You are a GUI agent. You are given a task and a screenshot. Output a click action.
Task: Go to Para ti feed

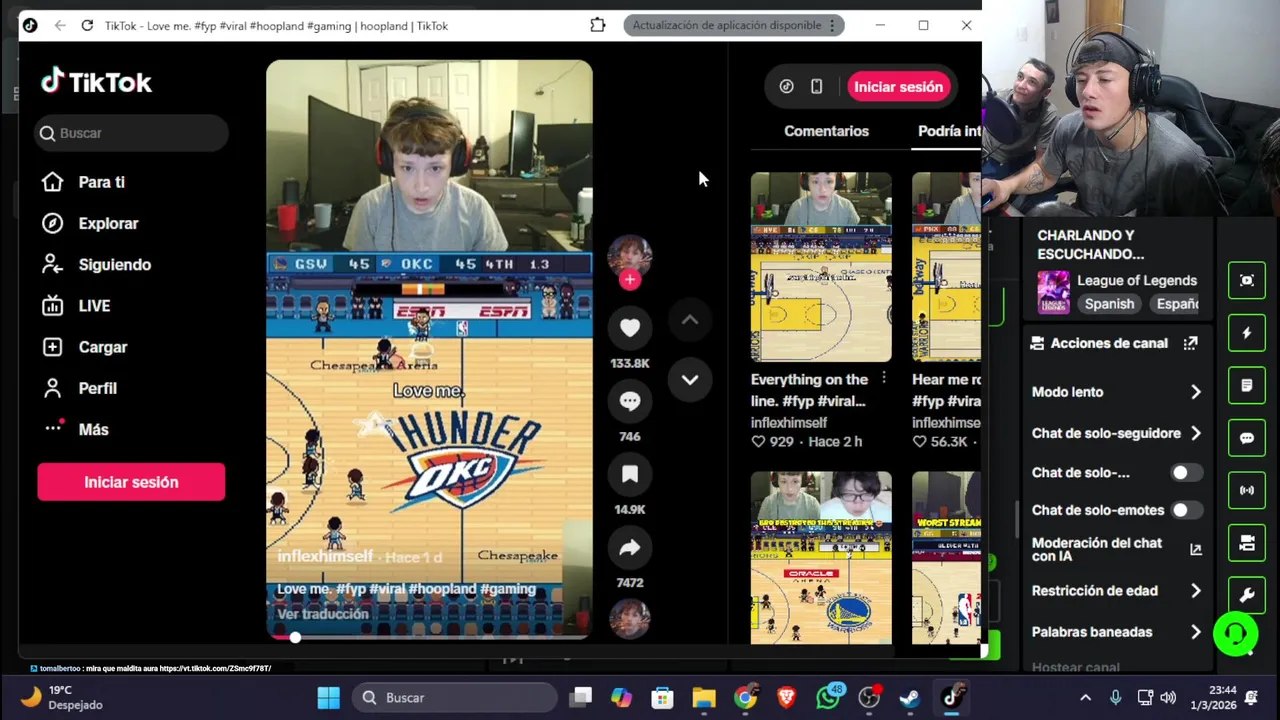[83, 182]
